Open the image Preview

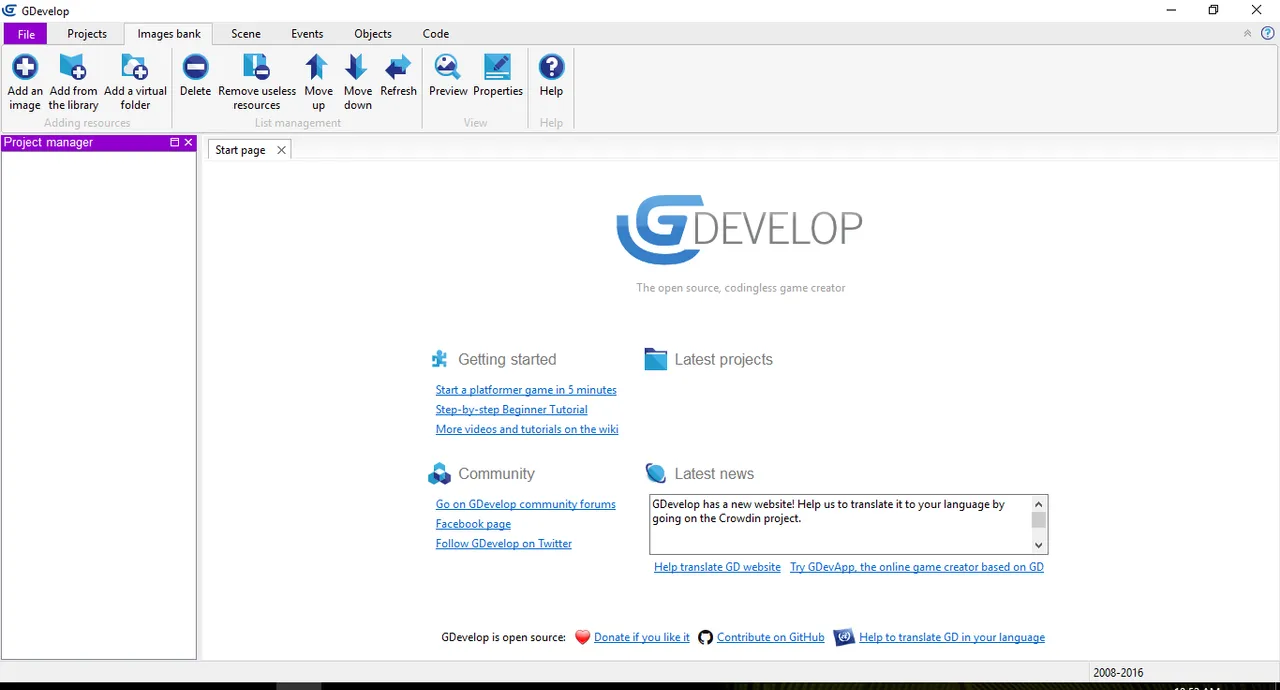tap(448, 76)
